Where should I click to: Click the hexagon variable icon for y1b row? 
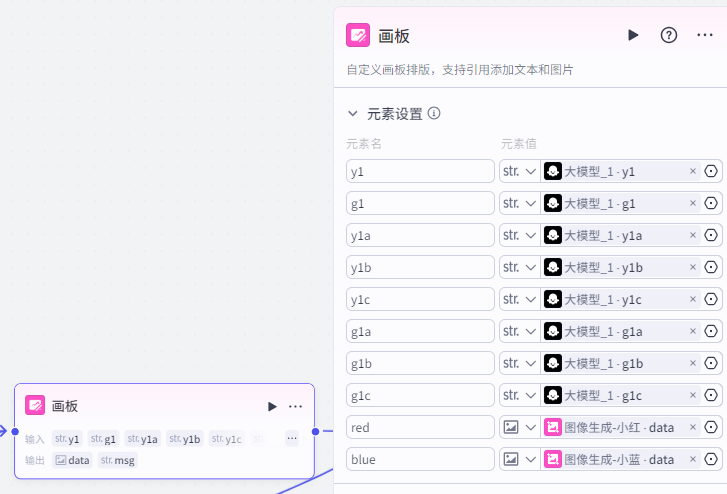tap(711, 267)
